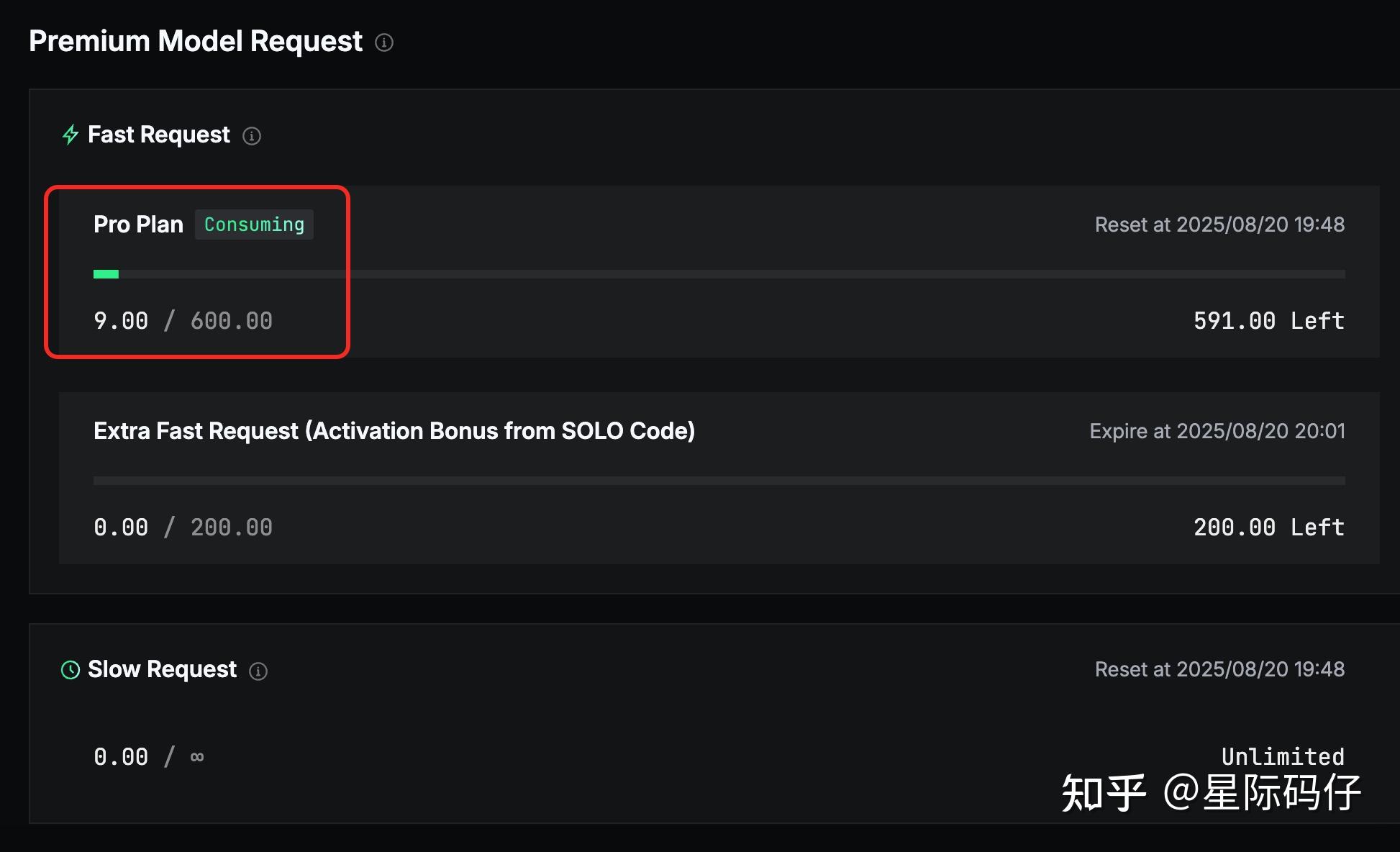Click the Premium Model Request heading
1400x852 pixels.
point(196,41)
